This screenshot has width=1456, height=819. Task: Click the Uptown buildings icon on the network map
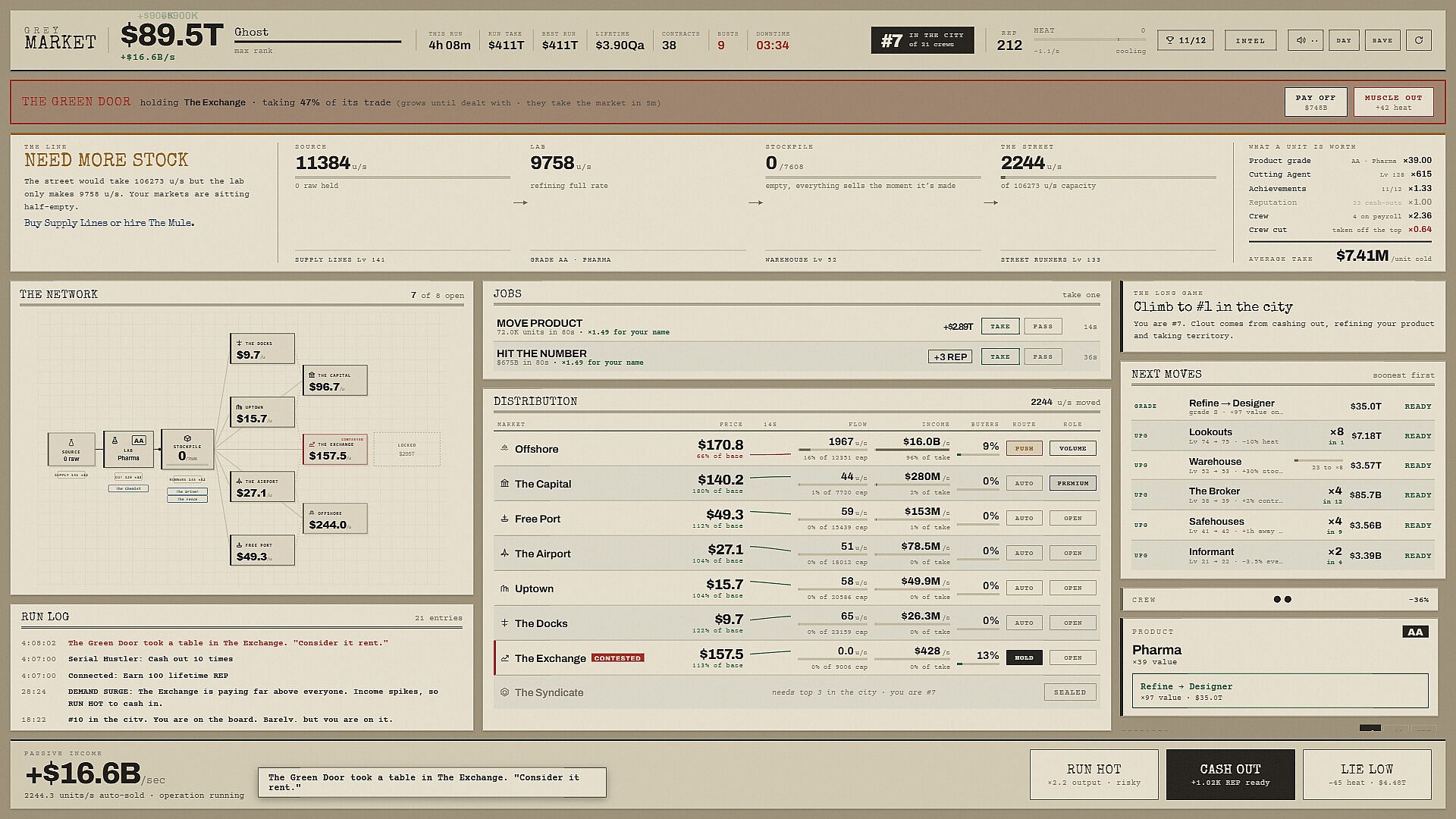coord(239,406)
